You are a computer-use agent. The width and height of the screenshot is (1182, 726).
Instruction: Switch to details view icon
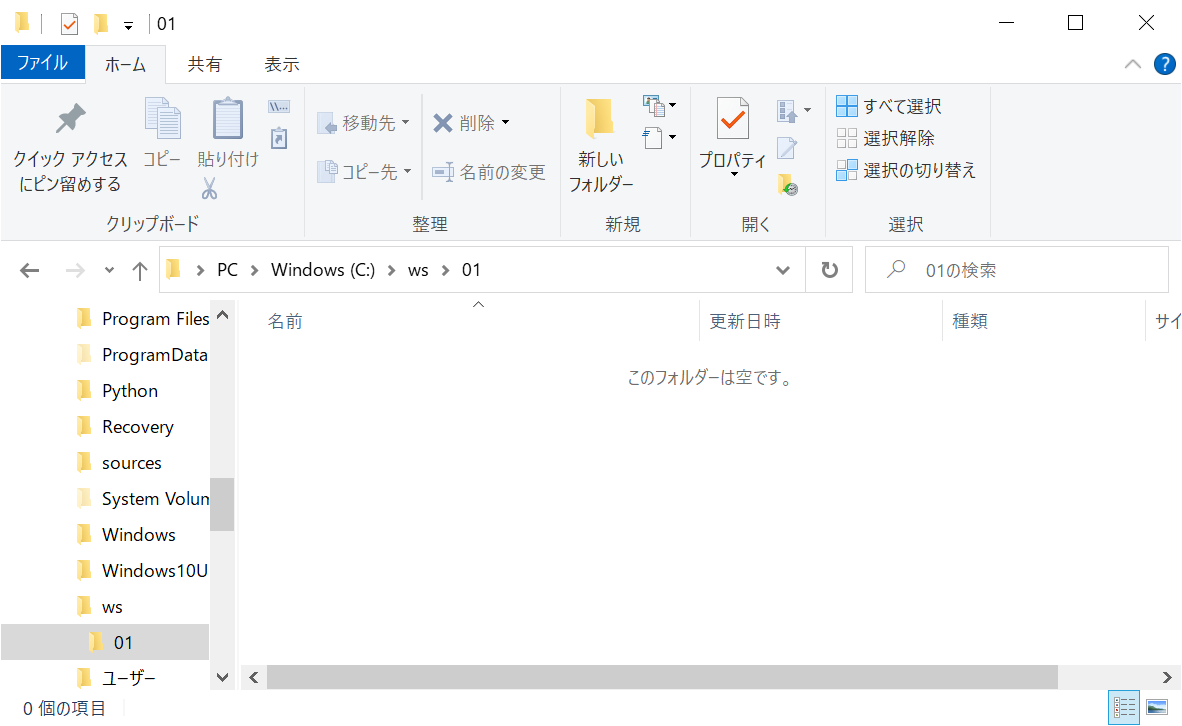coord(1124,707)
